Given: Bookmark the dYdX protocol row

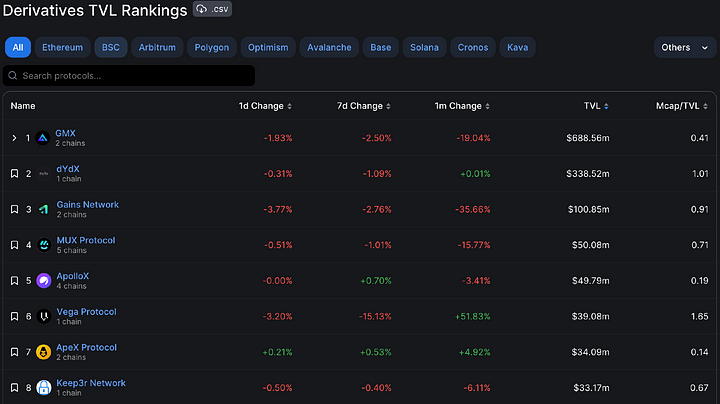Looking at the screenshot, I should point(14,174).
